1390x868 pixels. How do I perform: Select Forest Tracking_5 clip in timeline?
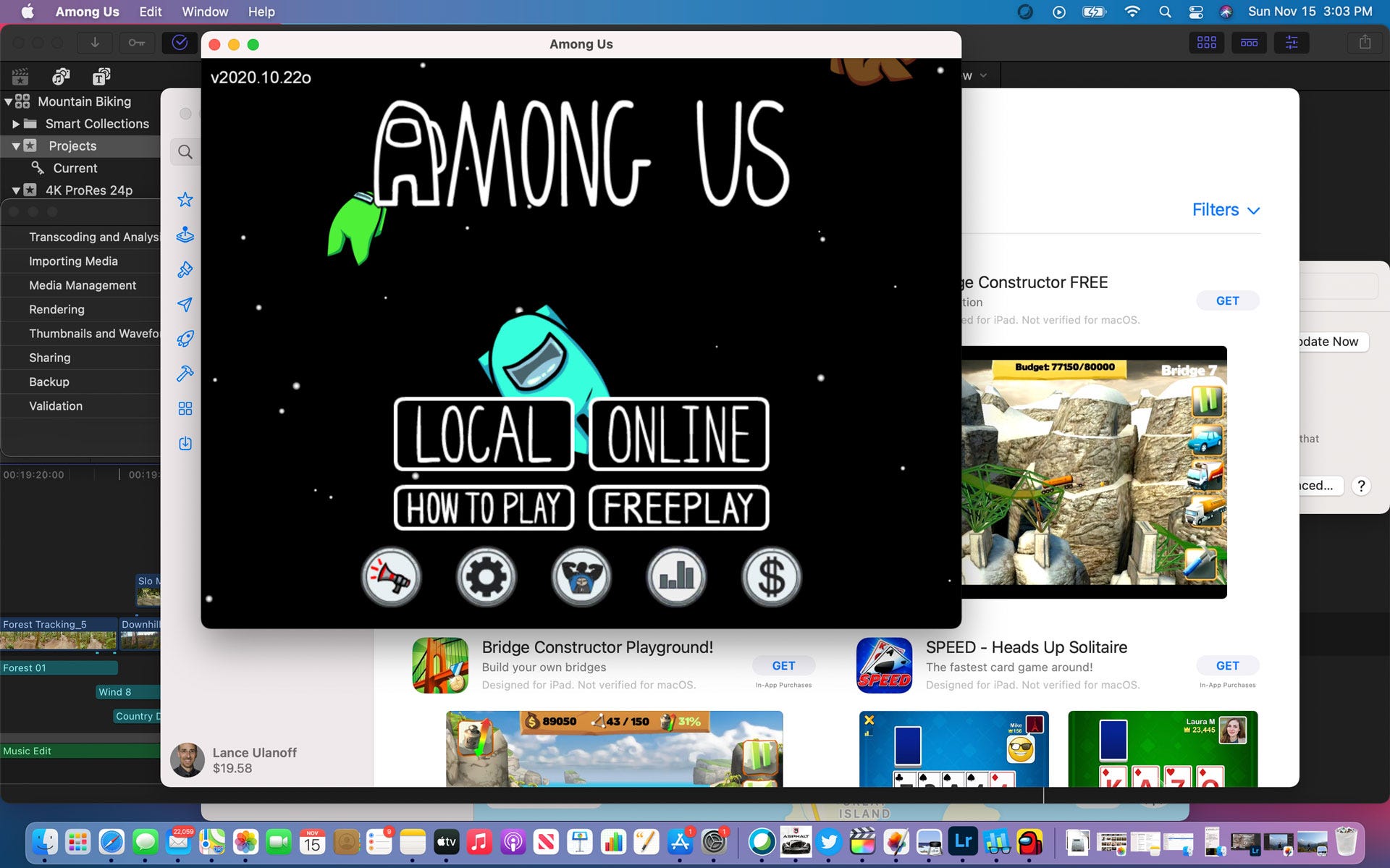(x=59, y=633)
